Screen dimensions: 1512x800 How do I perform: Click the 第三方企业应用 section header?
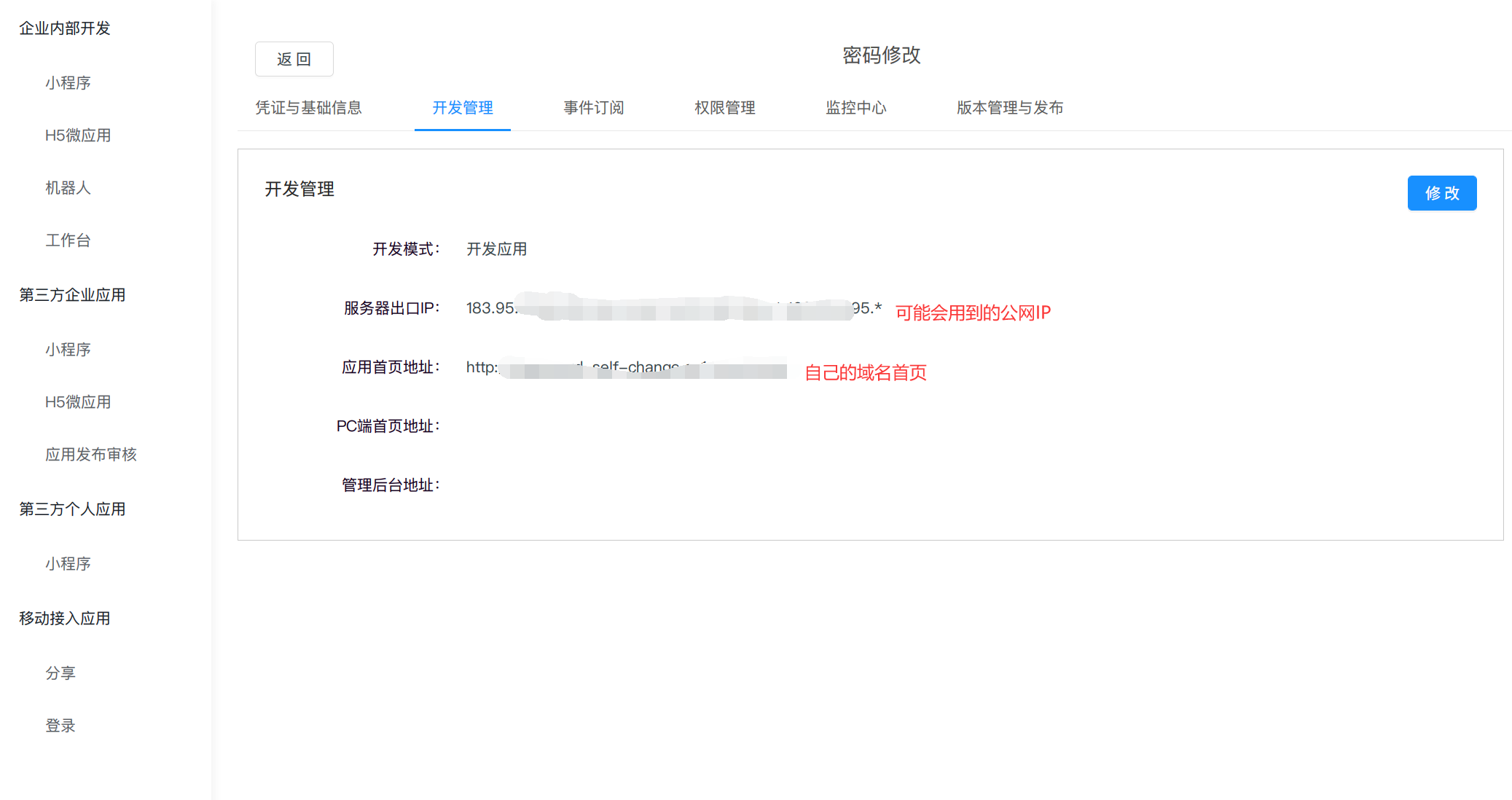[x=72, y=295]
